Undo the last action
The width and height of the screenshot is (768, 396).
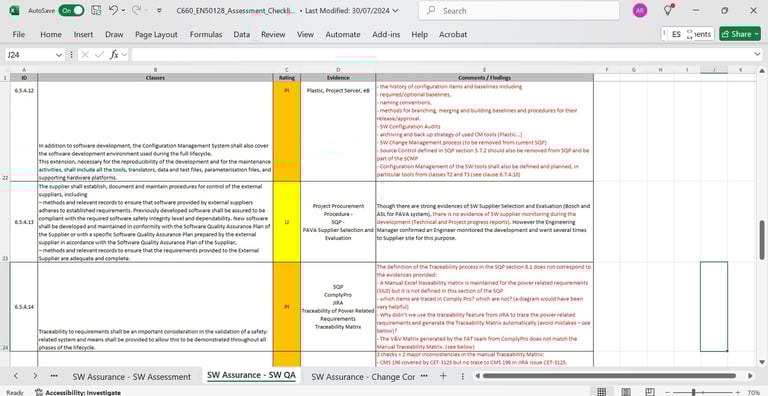tap(113, 10)
